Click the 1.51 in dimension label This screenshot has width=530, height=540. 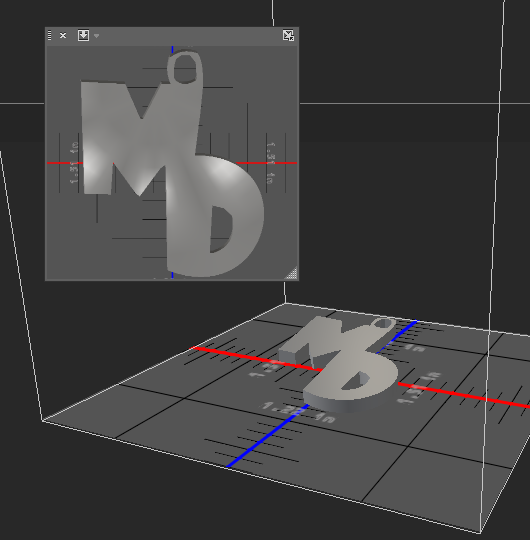pyautogui.click(x=419, y=387)
